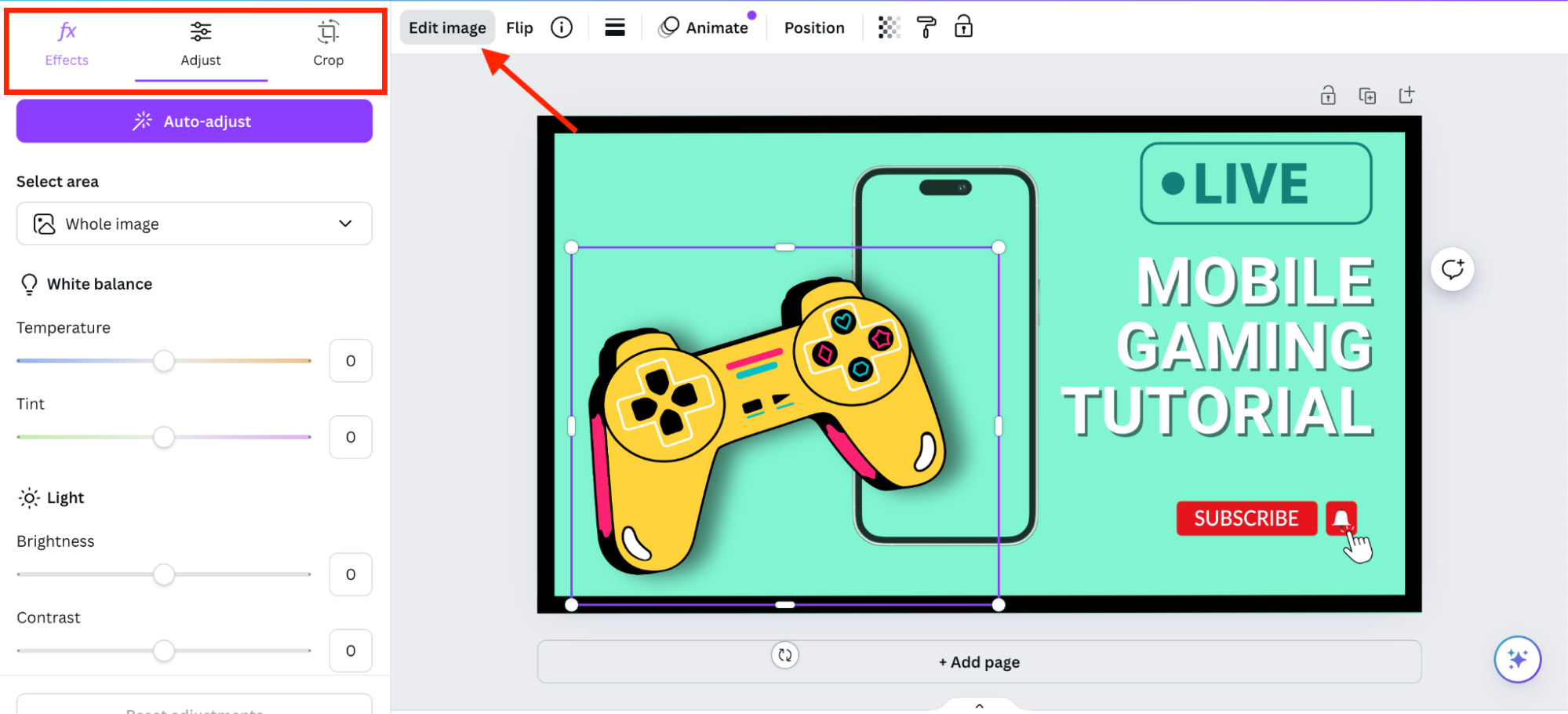Open the Canva AI assistant sparkle icon
This screenshot has height=714, width=1568.
pyautogui.click(x=1519, y=659)
